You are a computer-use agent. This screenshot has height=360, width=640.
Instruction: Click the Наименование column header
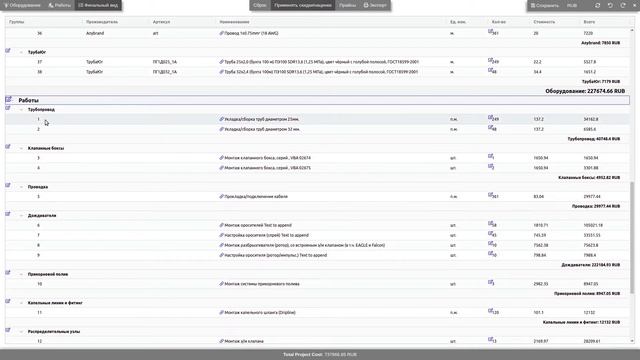pyautogui.click(x=234, y=22)
